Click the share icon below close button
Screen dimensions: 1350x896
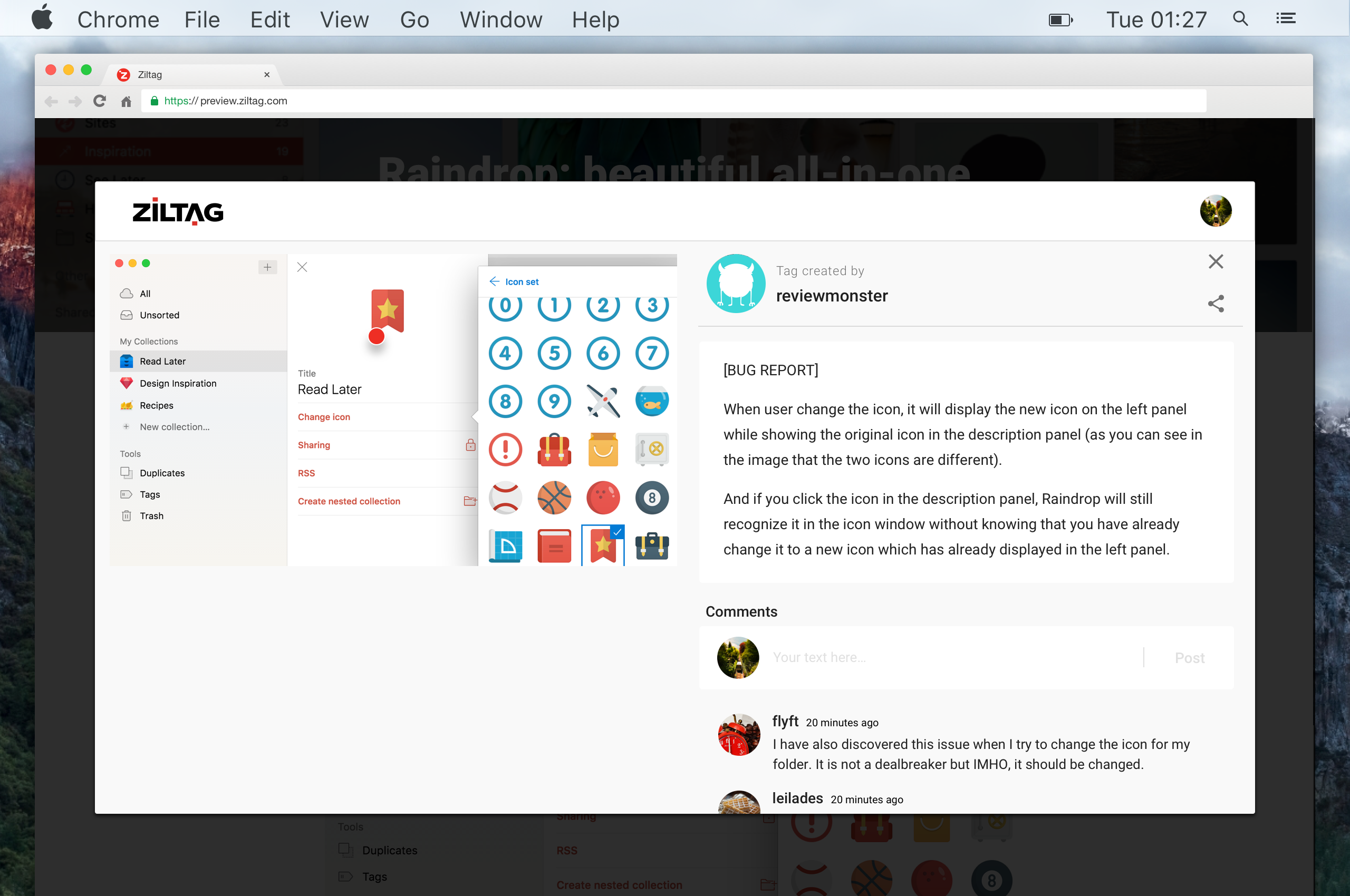[x=1216, y=304]
